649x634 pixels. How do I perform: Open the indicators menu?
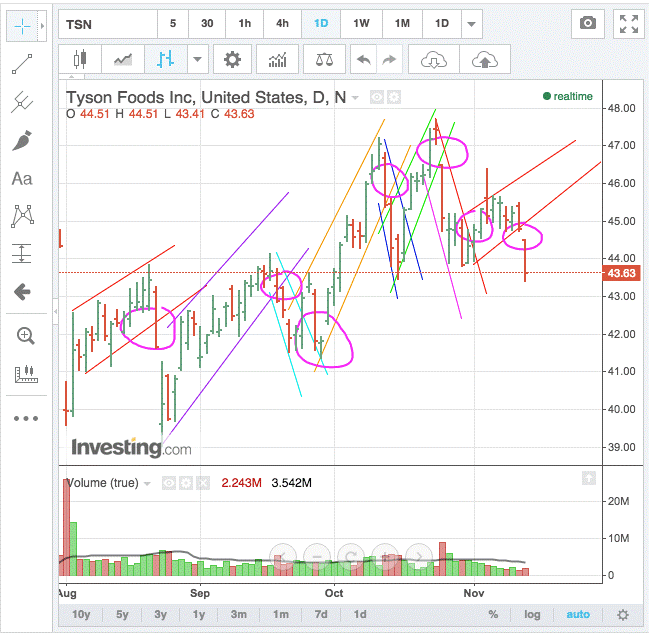[277, 60]
